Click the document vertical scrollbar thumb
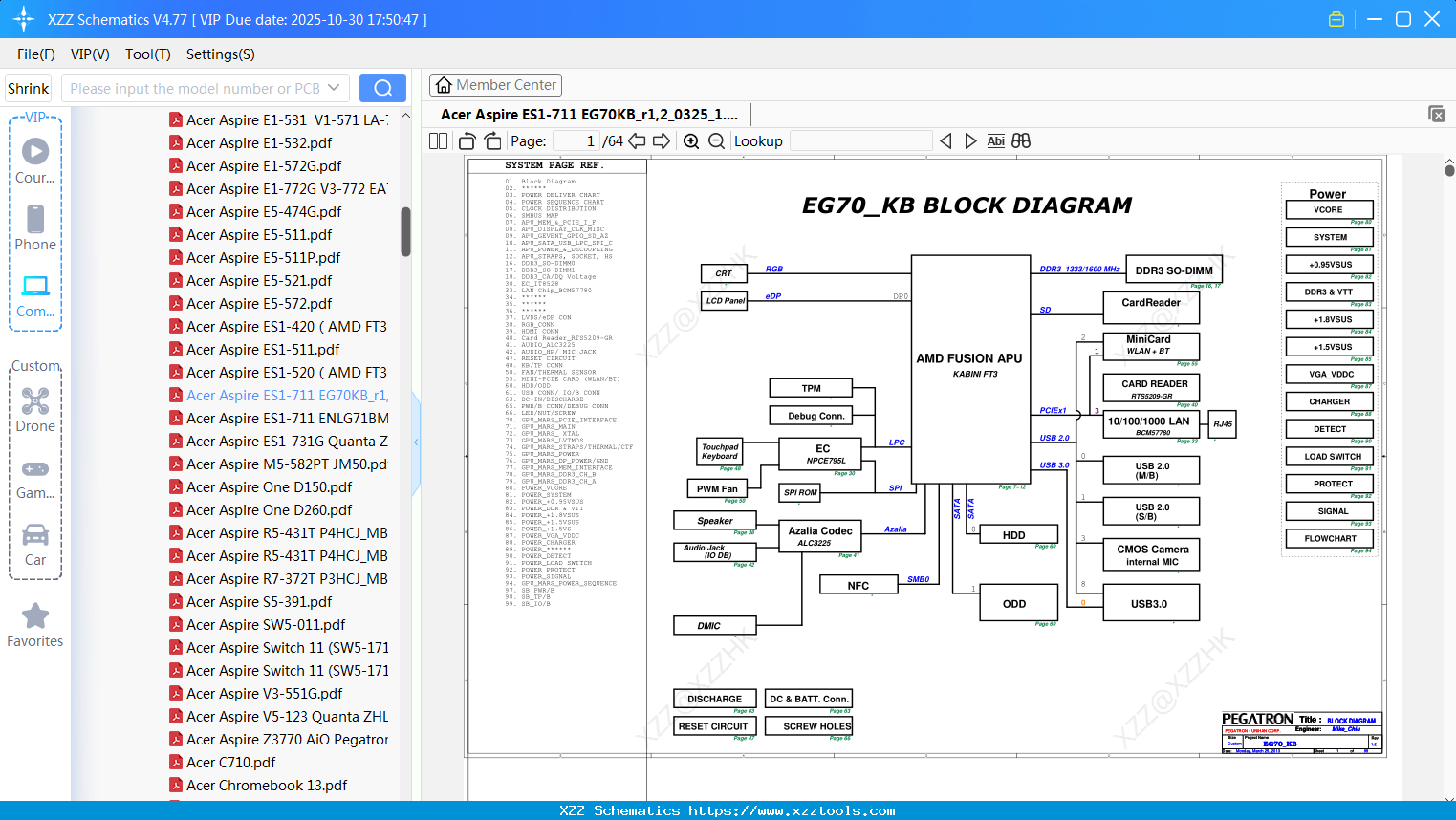1456x820 pixels. (x=1449, y=170)
